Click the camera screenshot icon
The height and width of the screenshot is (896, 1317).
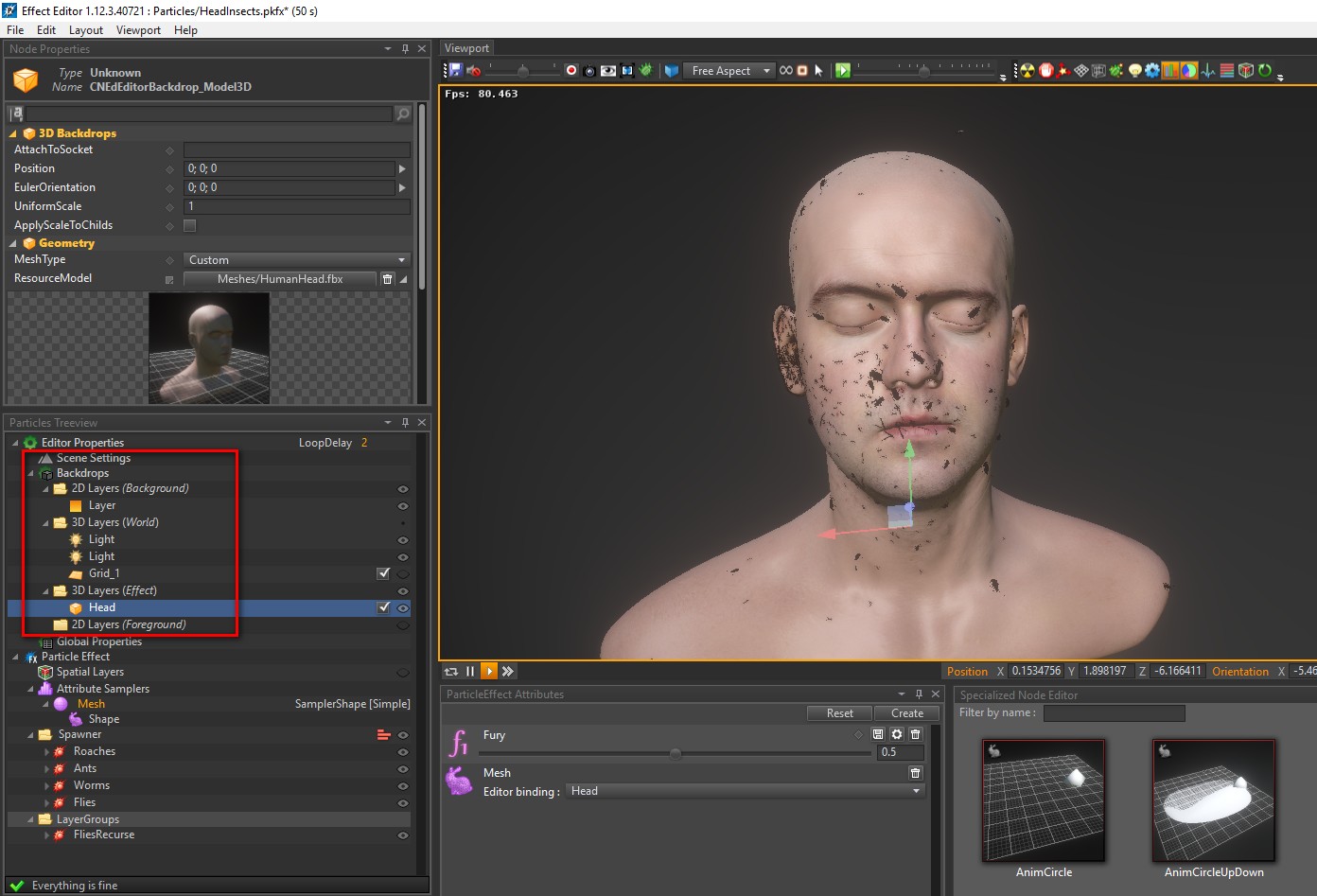click(589, 71)
